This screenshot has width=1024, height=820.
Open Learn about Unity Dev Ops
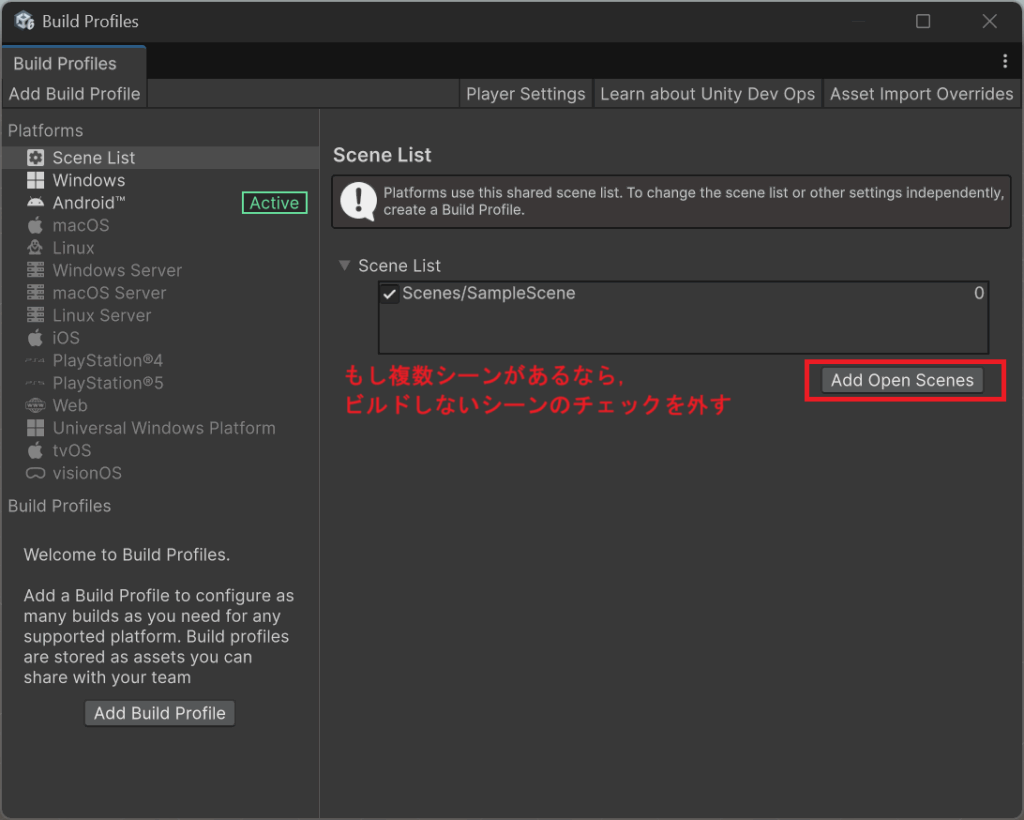pos(707,94)
